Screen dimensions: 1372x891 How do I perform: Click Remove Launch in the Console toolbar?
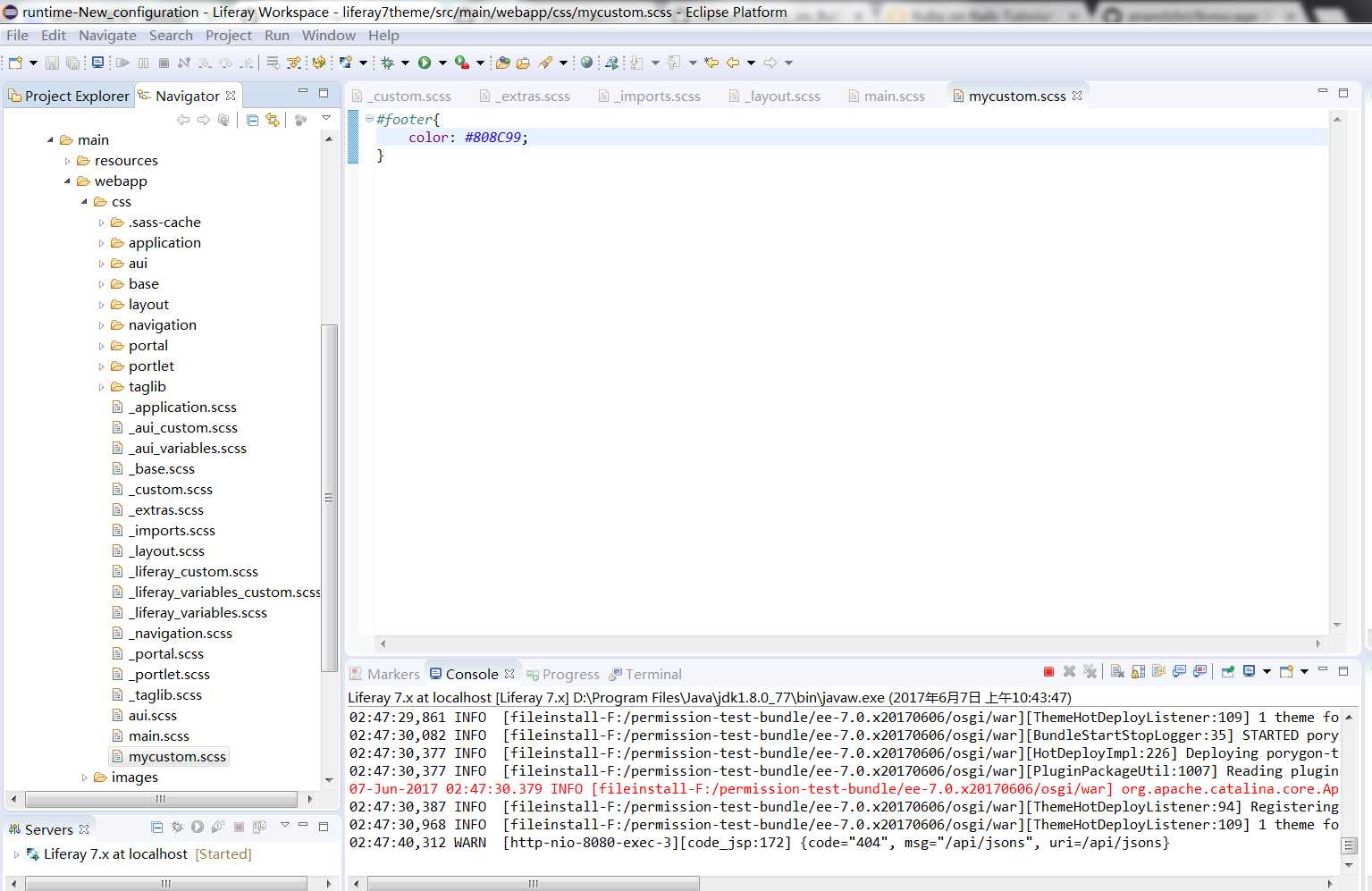click(1070, 672)
